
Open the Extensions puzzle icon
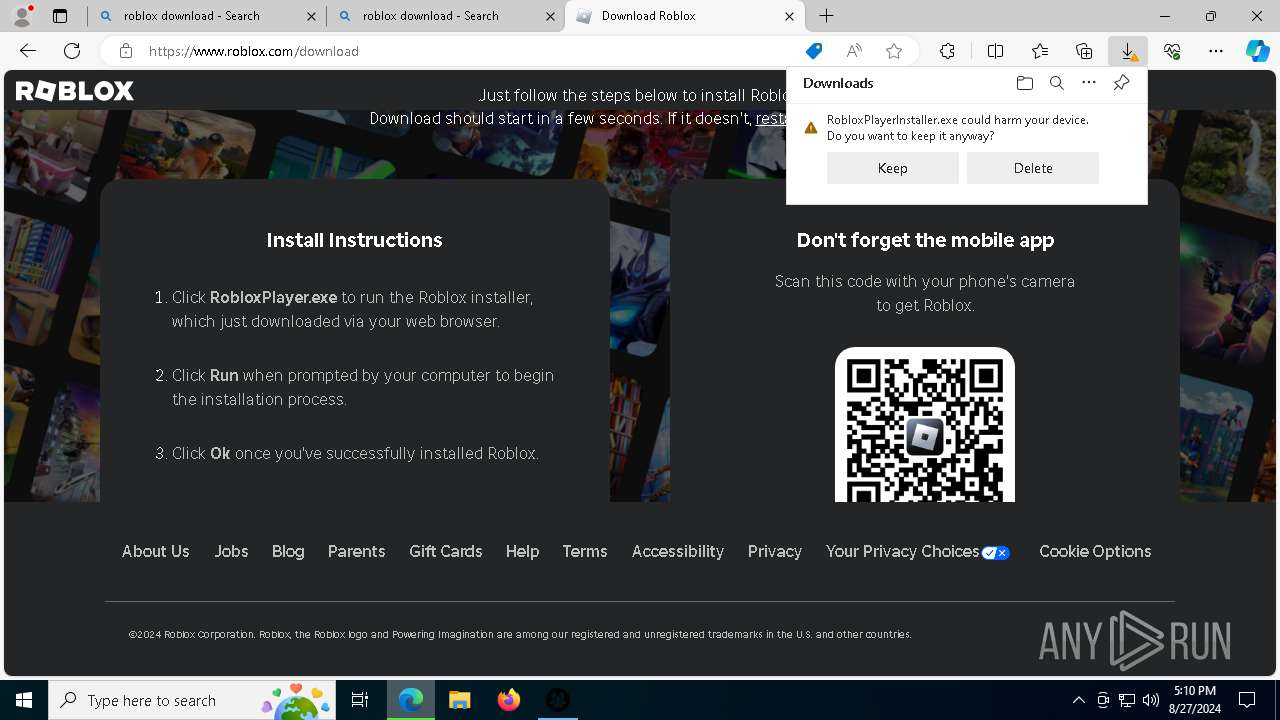click(x=947, y=51)
